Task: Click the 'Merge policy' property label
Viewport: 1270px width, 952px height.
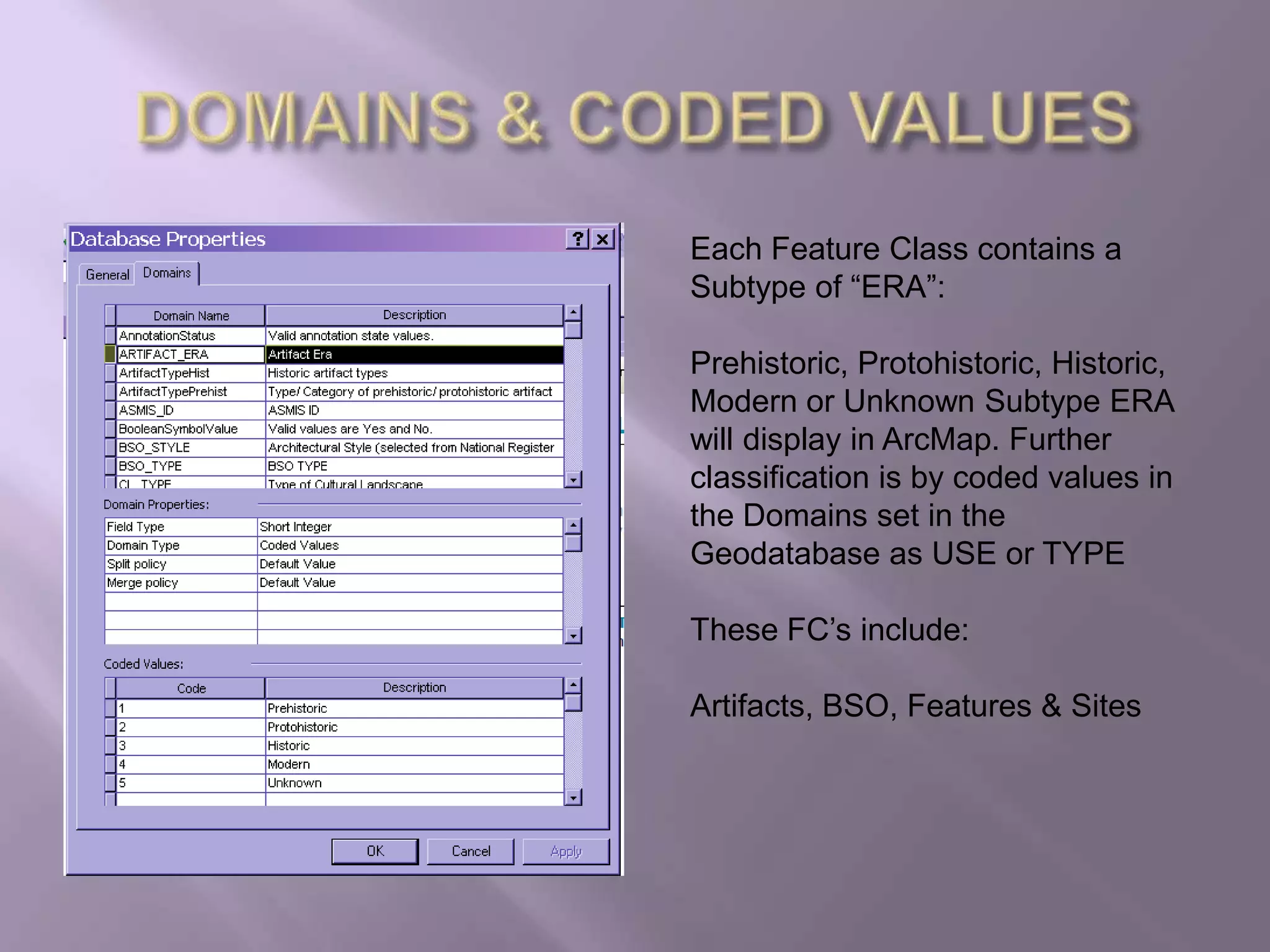Action: tap(181, 583)
